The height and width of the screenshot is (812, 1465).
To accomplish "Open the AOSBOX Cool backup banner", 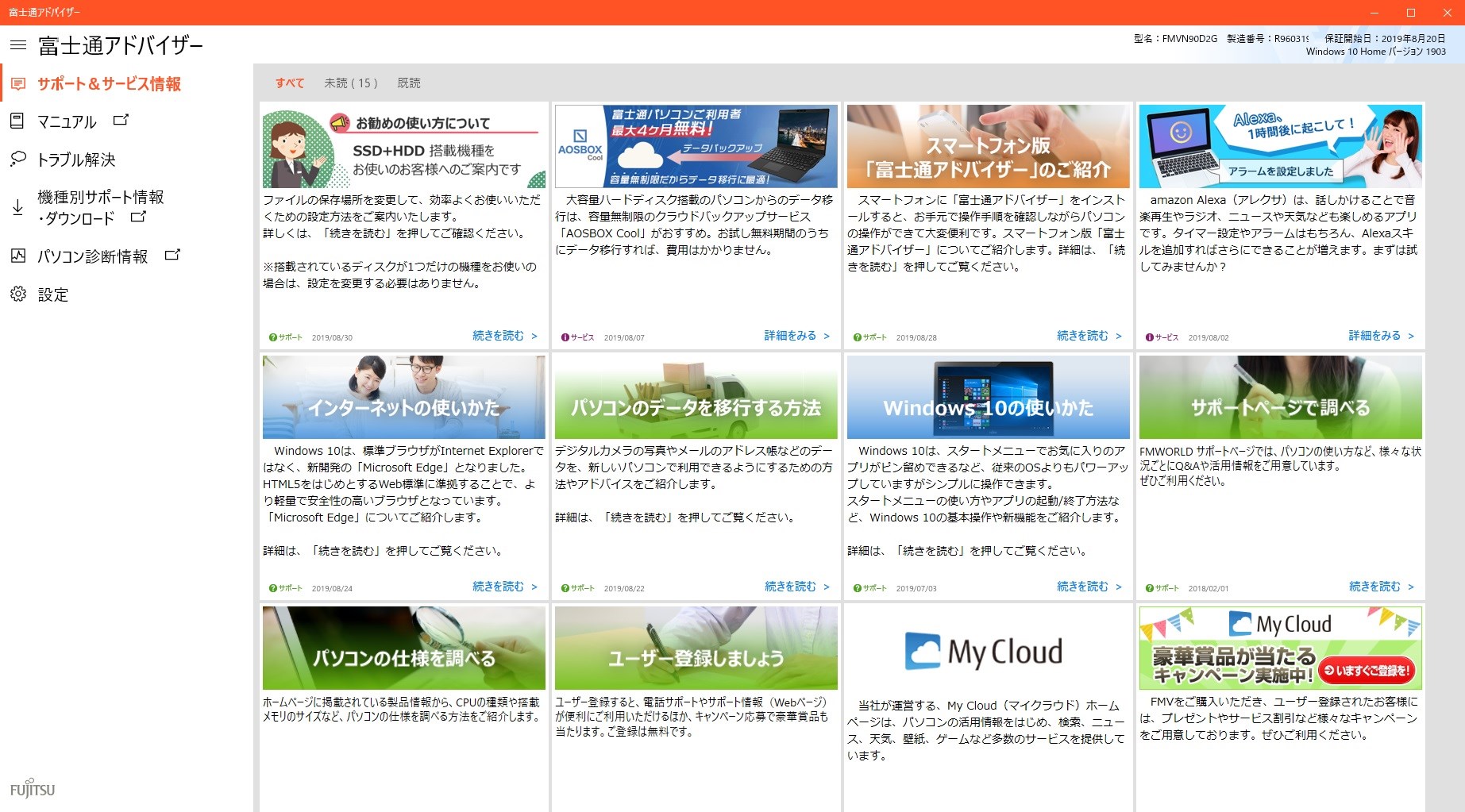I will [696, 147].
